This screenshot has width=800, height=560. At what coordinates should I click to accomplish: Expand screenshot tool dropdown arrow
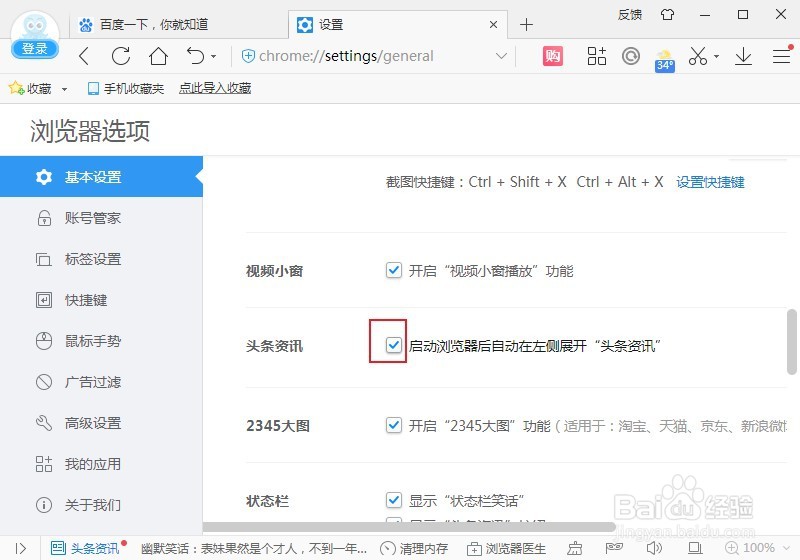click(x=716, y=56)
